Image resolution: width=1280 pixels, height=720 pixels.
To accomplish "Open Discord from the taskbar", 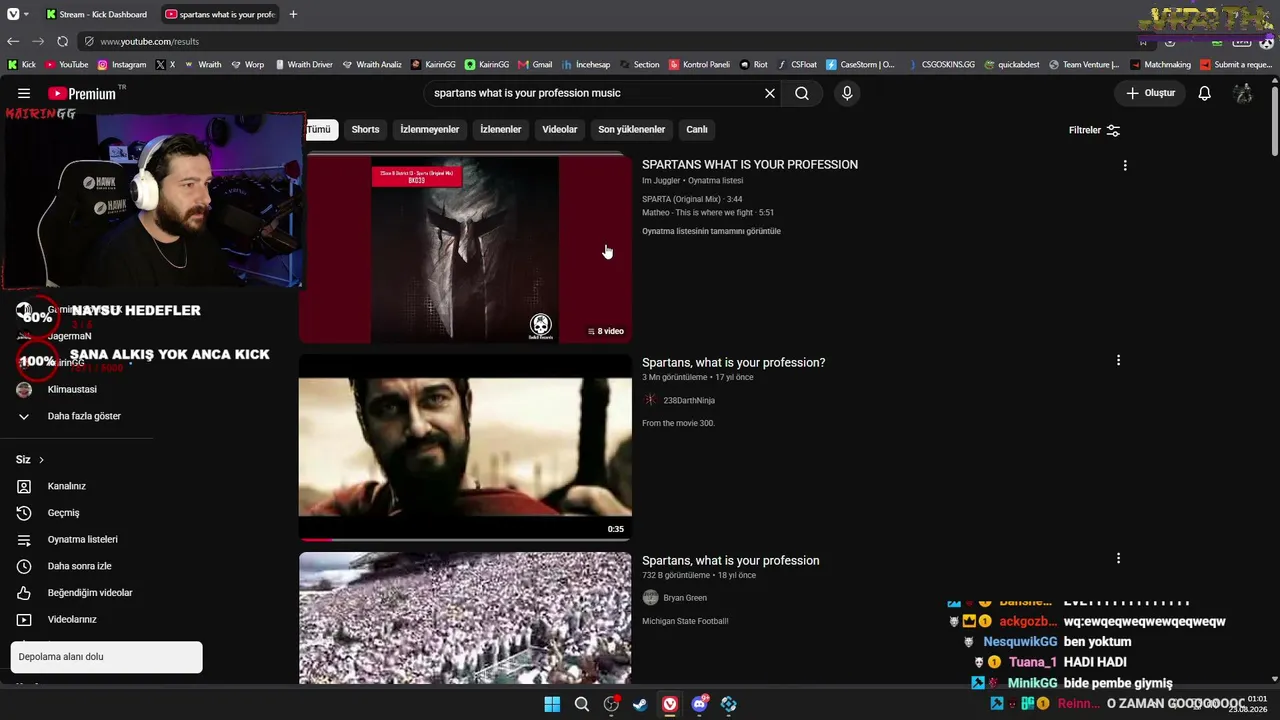I will click(x=699, y=704).
